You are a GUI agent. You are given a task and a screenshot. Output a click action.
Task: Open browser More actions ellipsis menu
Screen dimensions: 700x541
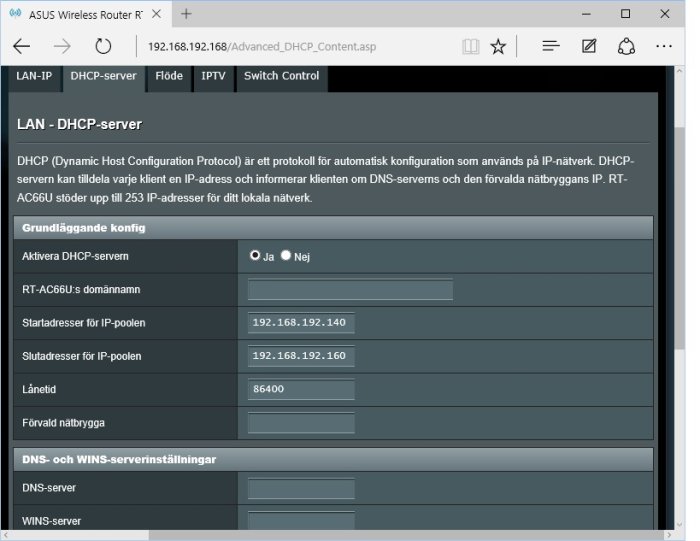(664, 46)
